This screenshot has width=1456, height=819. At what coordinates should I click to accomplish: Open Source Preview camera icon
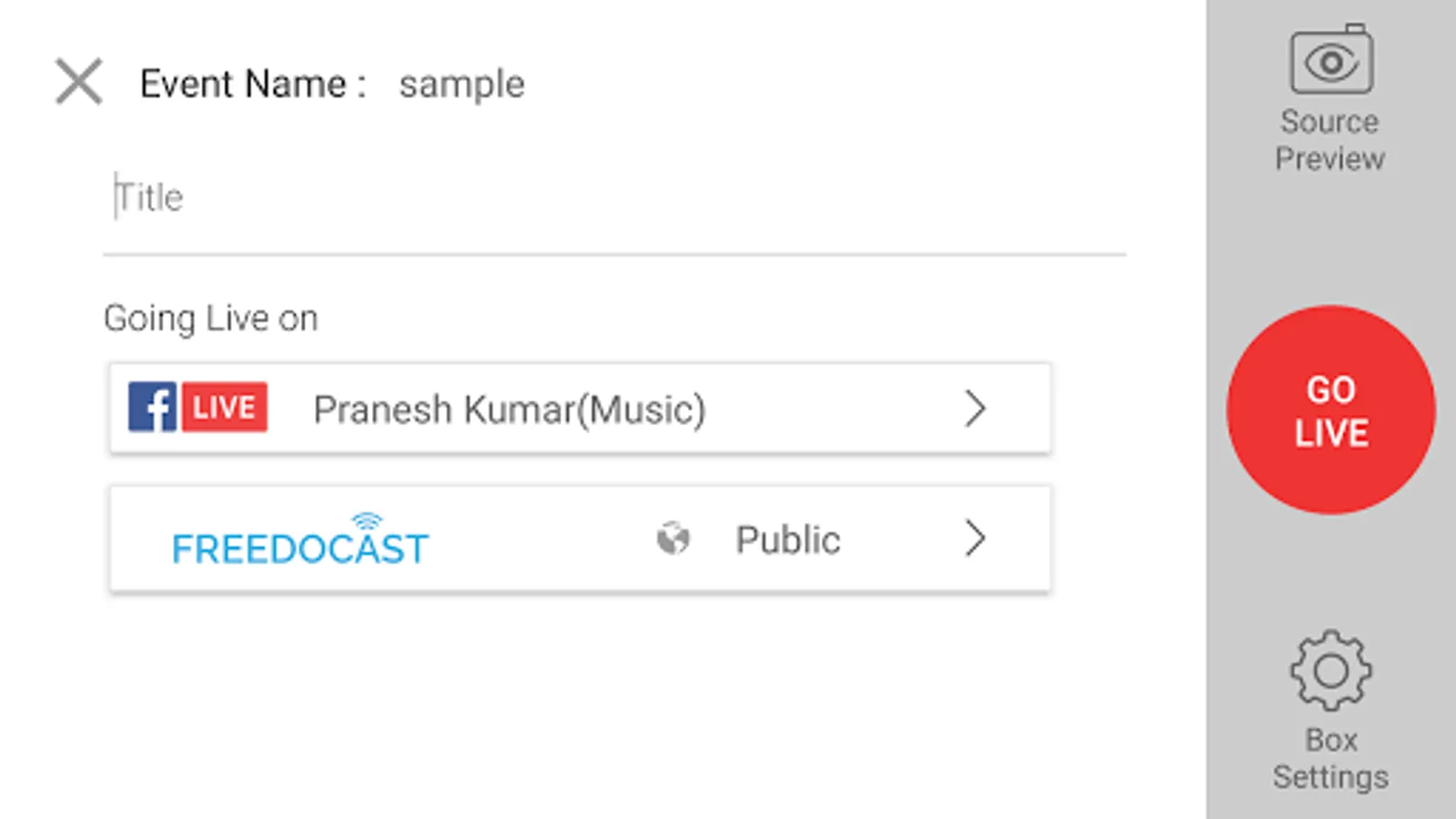(x=1331, y=60)
